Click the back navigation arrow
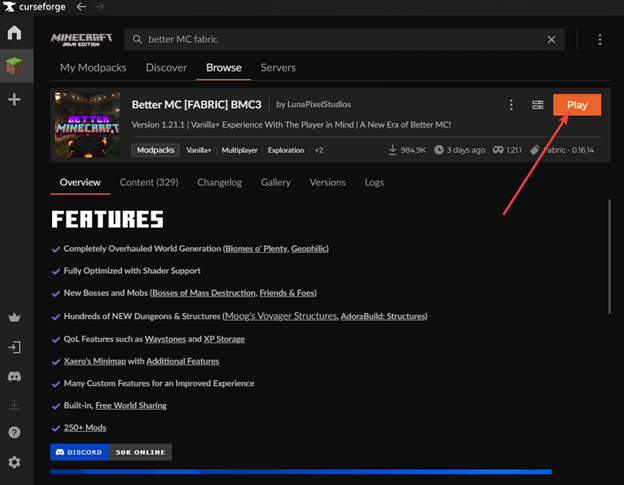 (x=81, y=7)
